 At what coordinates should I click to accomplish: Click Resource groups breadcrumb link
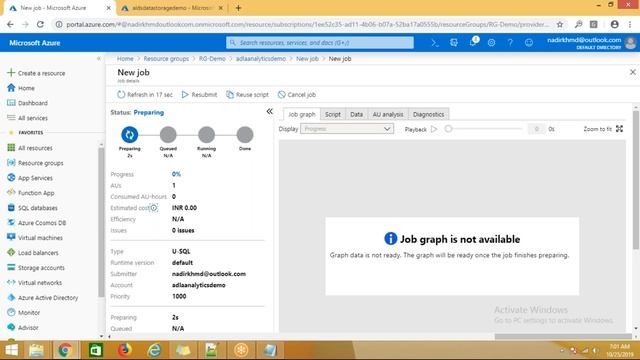coord(166,59)
